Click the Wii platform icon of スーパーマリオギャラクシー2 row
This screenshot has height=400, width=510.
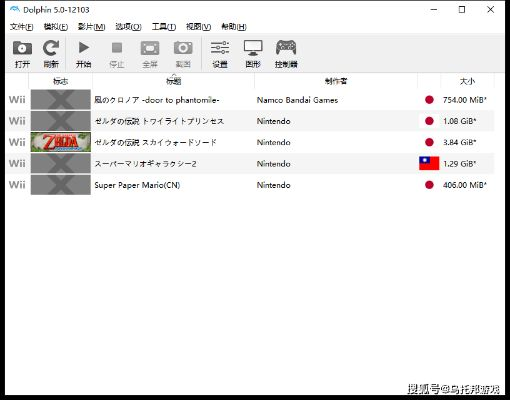click(x=17, y=164)
